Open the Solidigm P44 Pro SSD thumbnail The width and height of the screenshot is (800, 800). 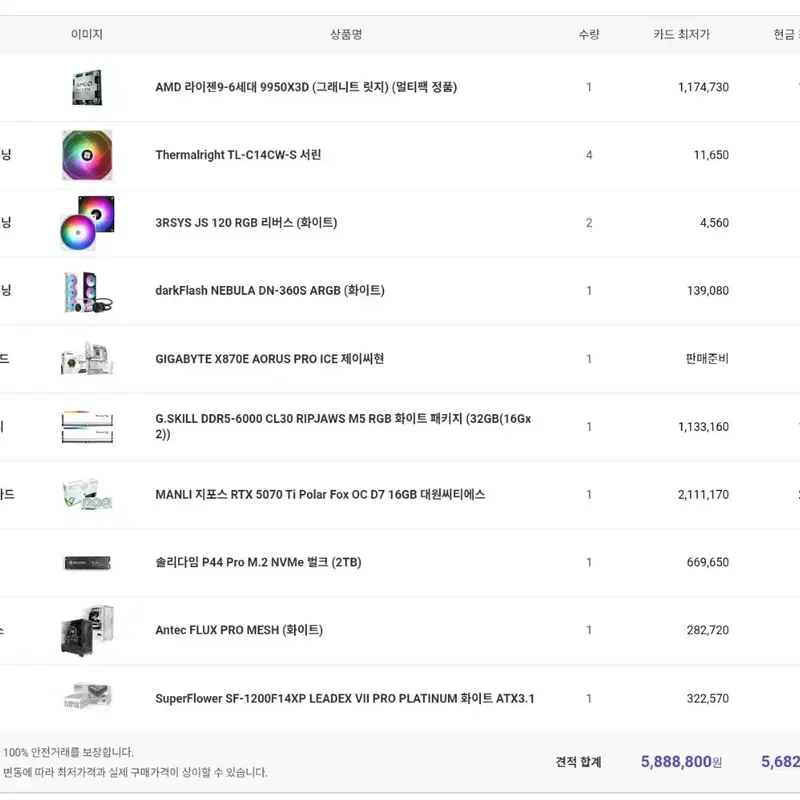click(87, 563)
